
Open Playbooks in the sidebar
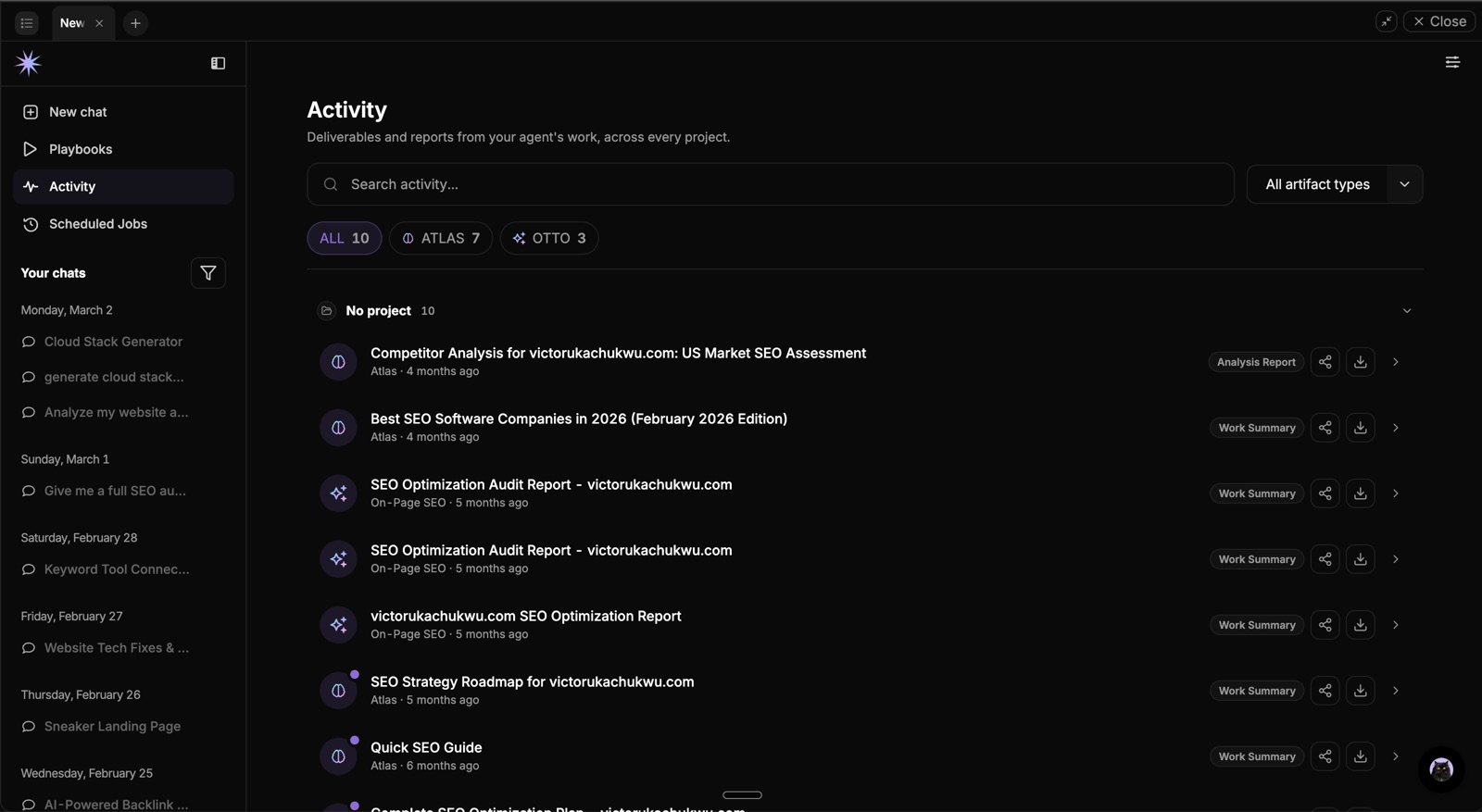(123, 149)
